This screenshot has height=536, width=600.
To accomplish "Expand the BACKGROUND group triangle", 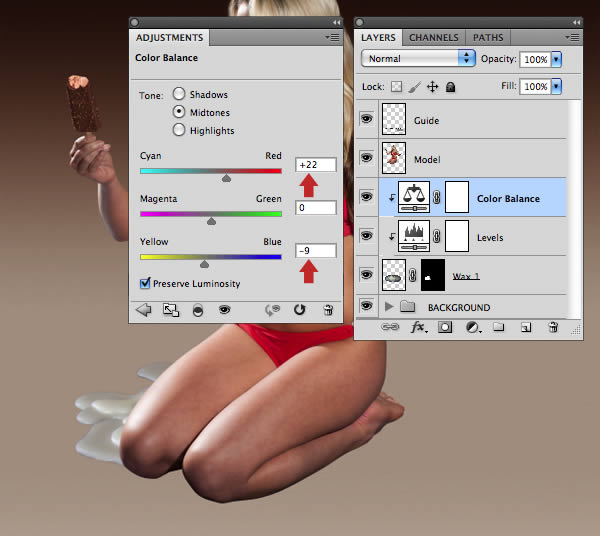I will [x=389, y=306].
